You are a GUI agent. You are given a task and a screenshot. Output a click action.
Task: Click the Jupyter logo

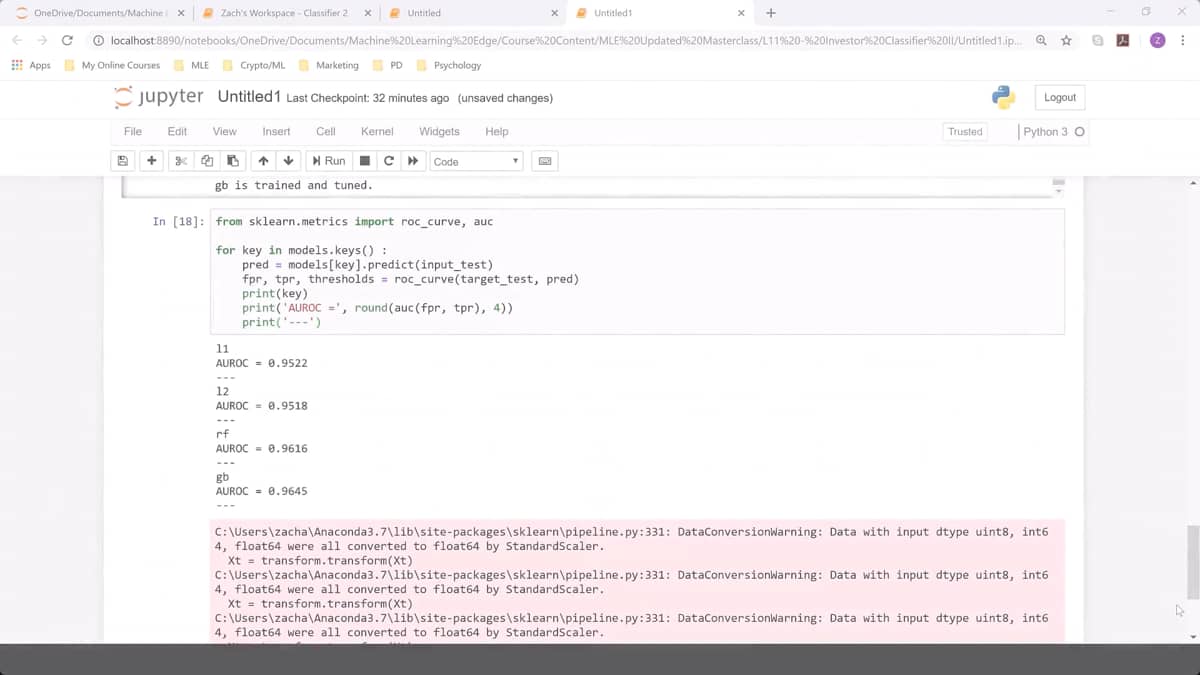[x=159, y=97]
